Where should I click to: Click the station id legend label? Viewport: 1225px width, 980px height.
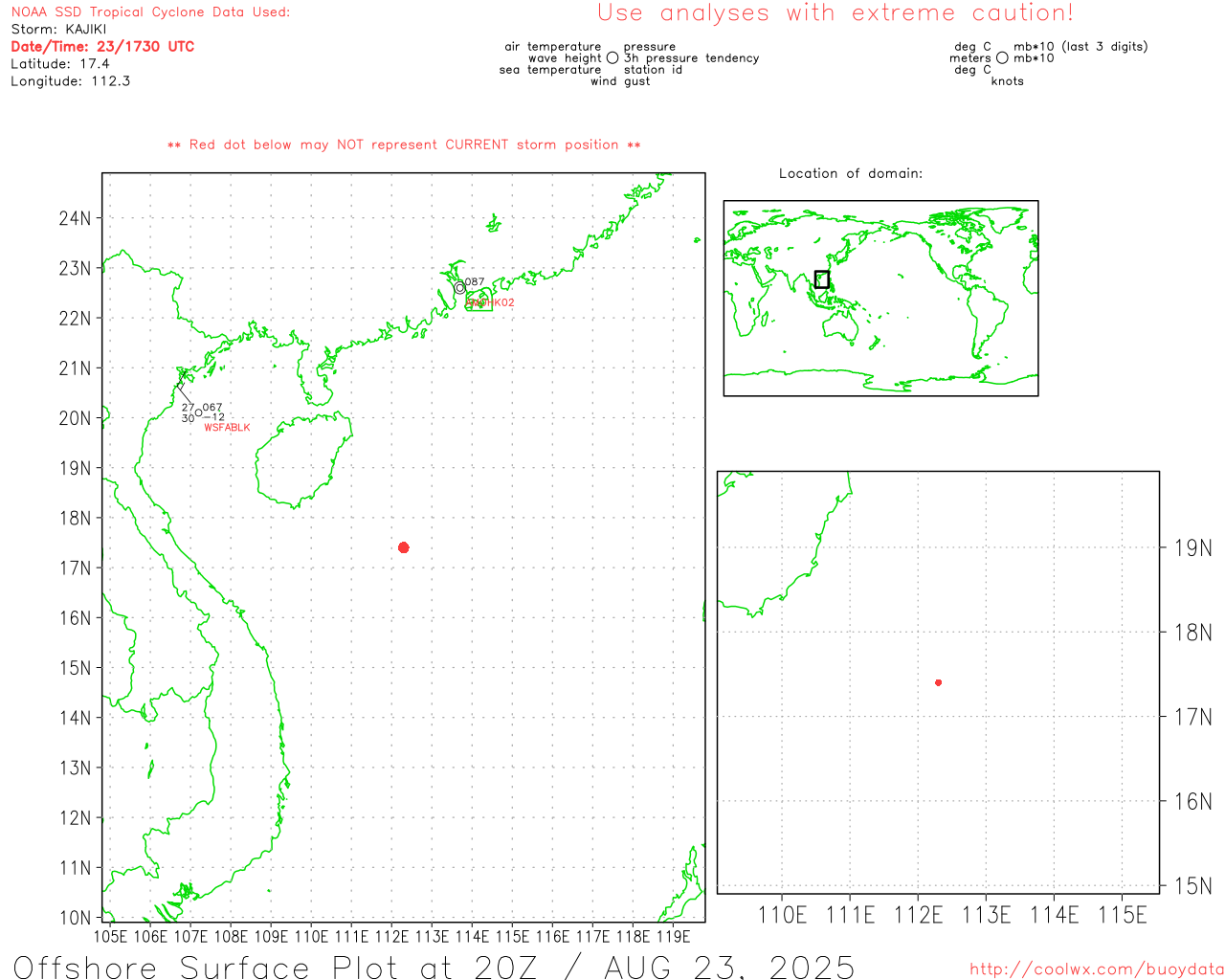653,70
